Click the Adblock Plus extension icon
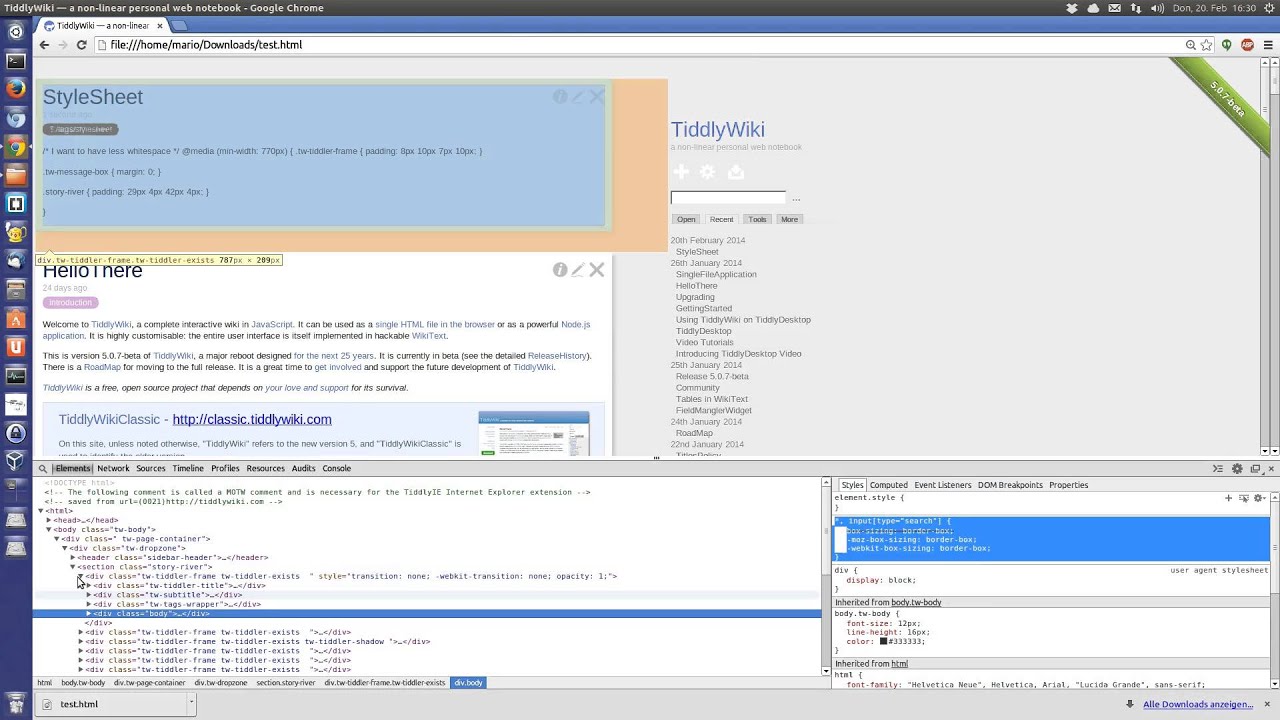Viewport: 1280px width, 720px height. tap(1247, 45)
